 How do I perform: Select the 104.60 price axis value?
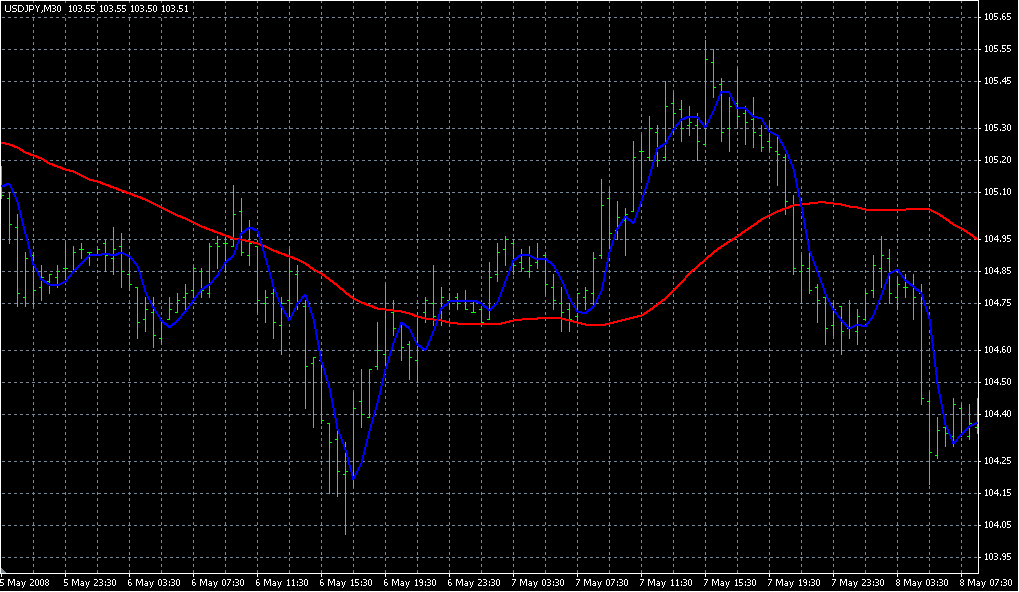tap(998, 350)
